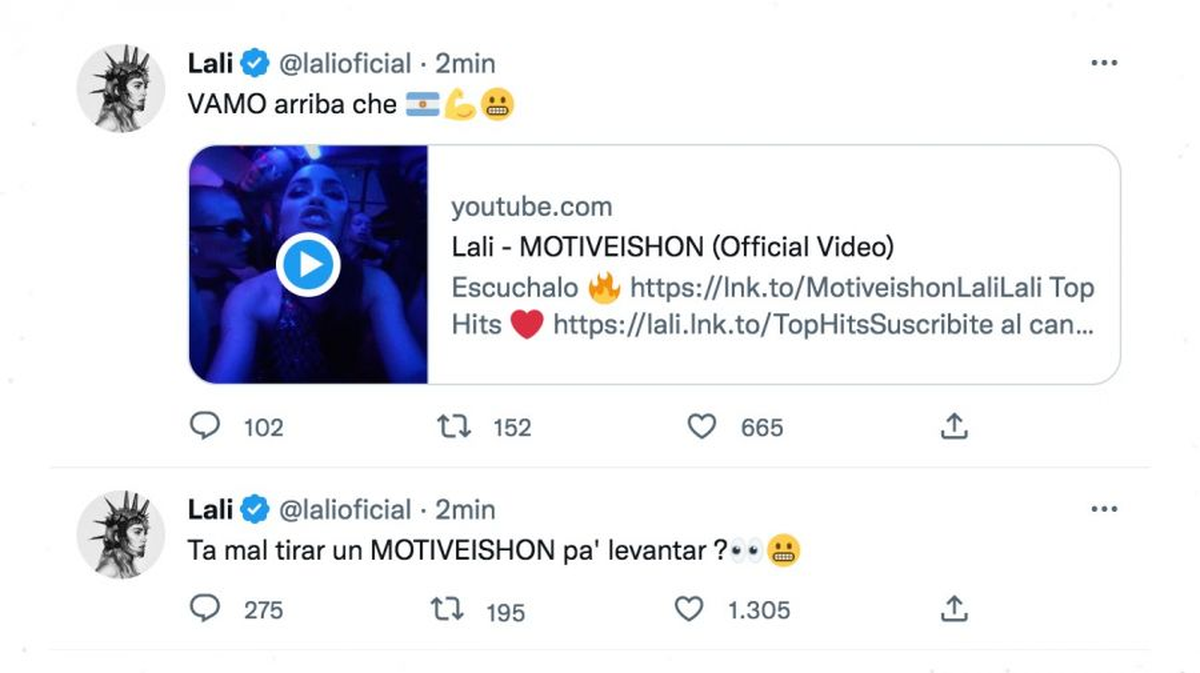Play the MOTIVEISHON video preview
This screenshot has height=673, width=1200.
[x=308, y=265]
